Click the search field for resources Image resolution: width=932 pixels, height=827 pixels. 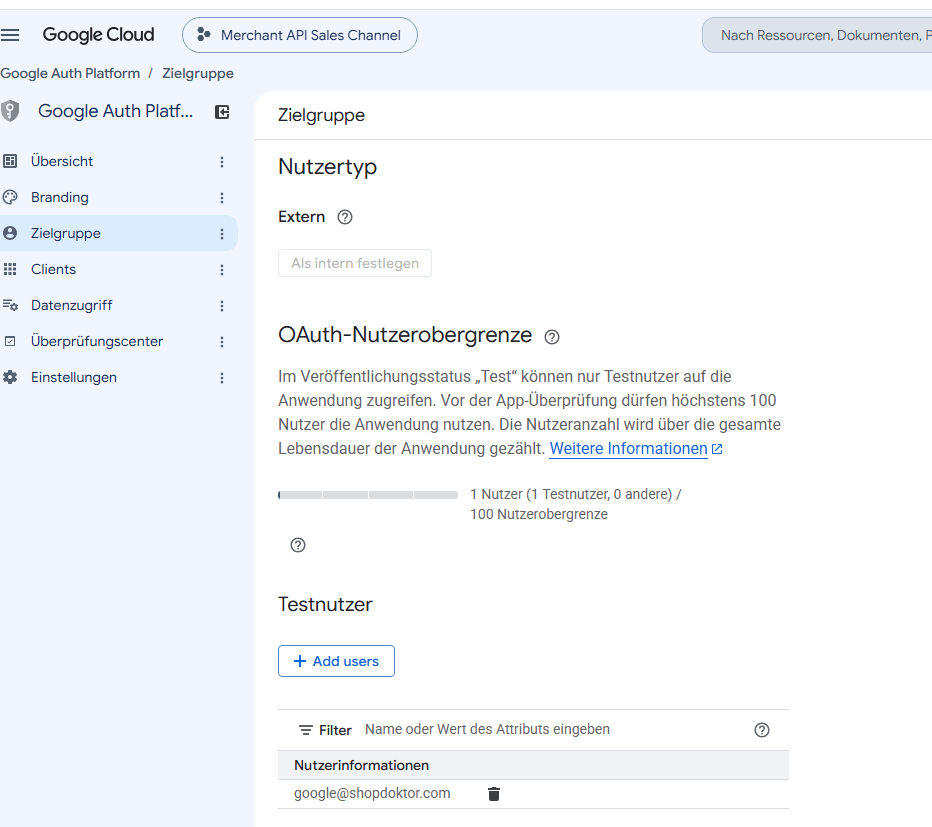coord(817,35)
